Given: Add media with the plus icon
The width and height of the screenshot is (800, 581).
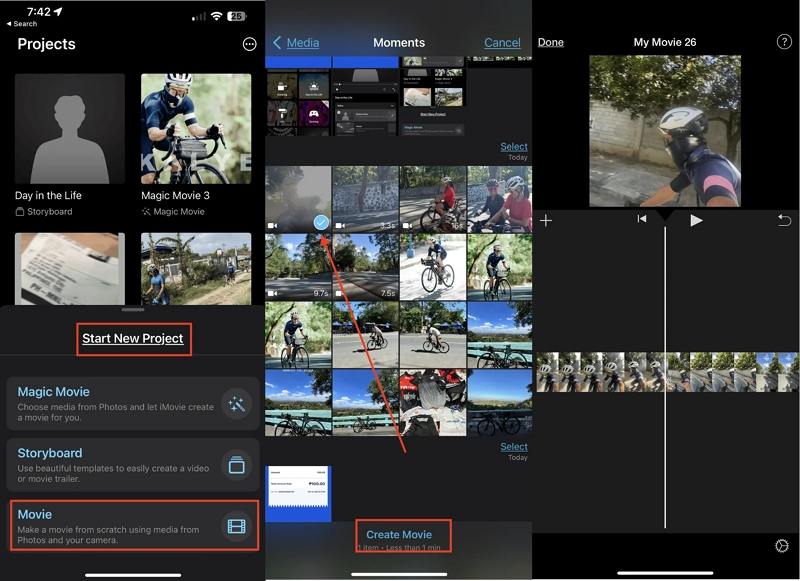Looking at the screenshot, I should tap(546, 221).
